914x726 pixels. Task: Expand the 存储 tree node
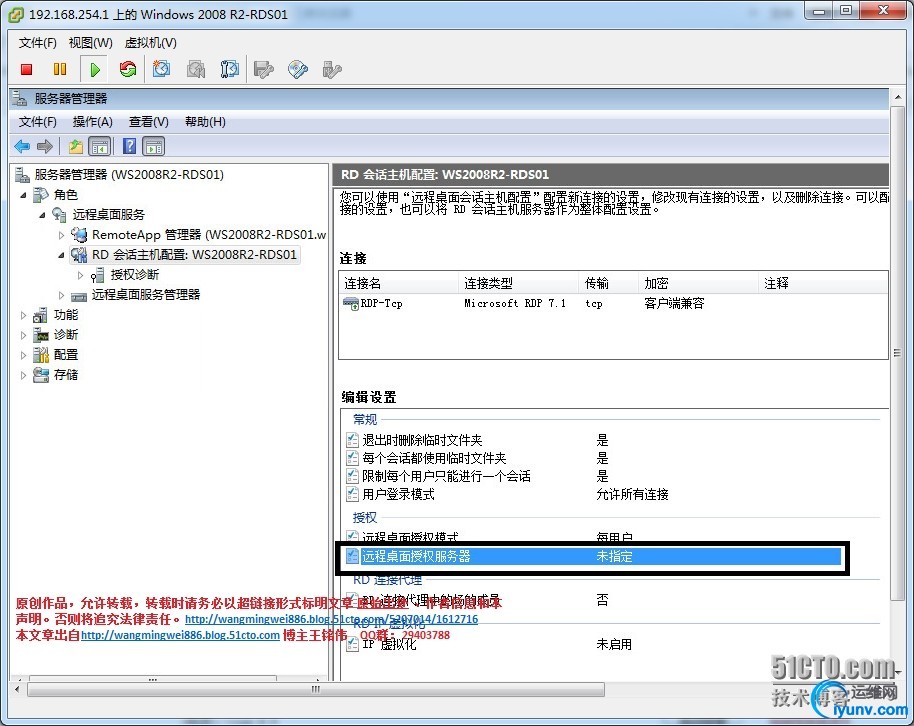tap(23, 374)
